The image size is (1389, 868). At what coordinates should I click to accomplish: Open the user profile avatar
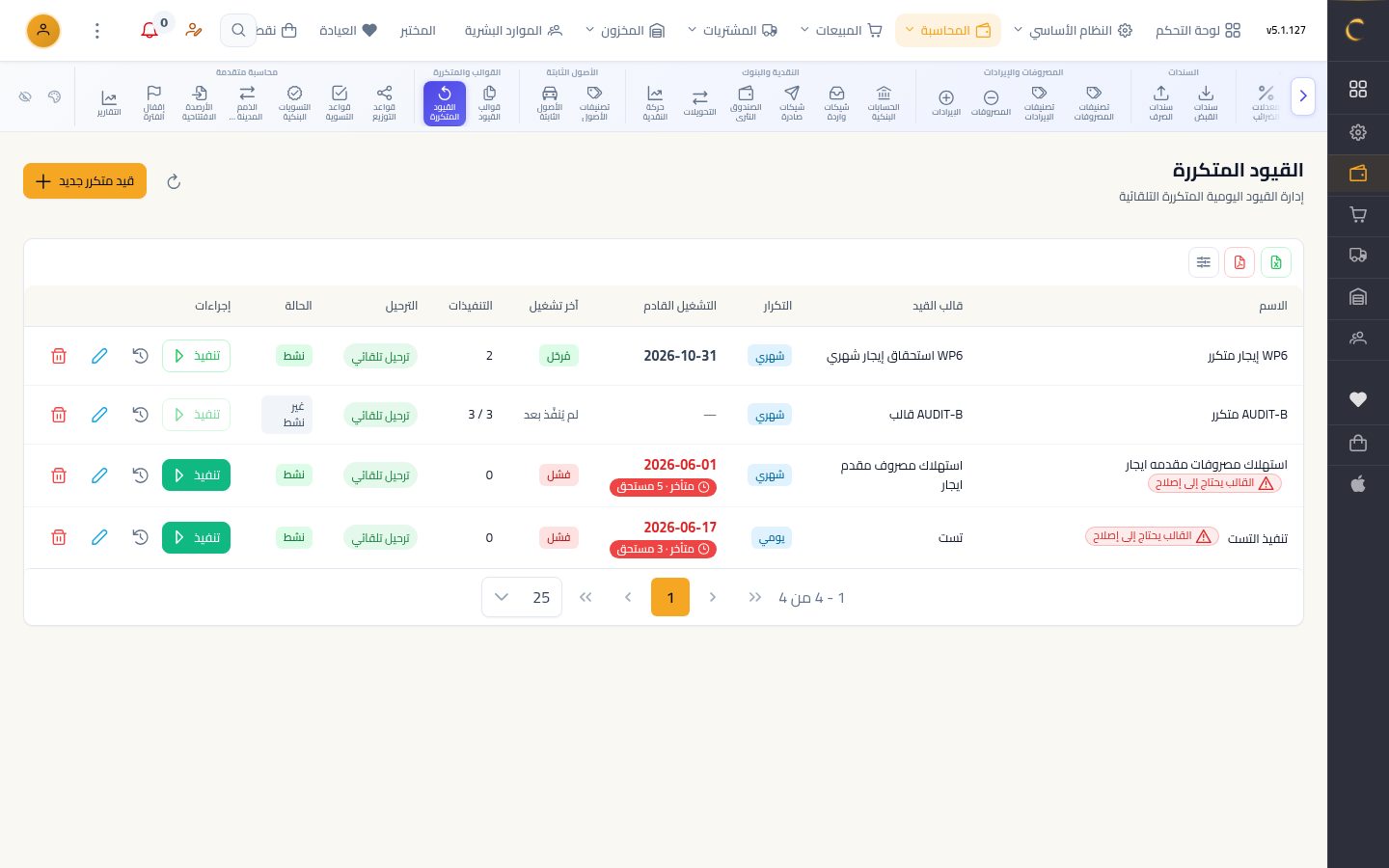pos(43,31)
